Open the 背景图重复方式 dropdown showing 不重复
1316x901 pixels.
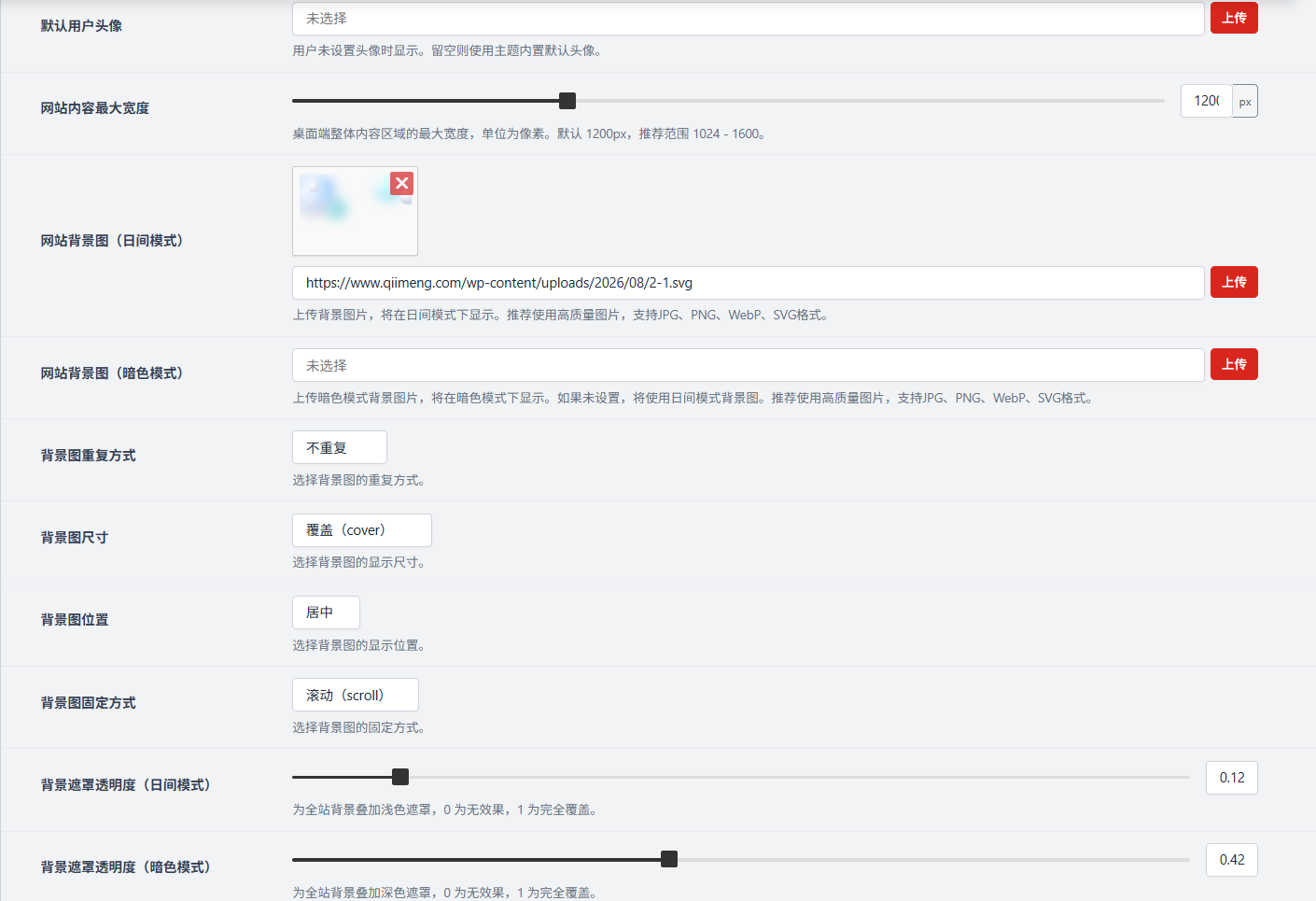pyautogui.click(x=340, y=447)
